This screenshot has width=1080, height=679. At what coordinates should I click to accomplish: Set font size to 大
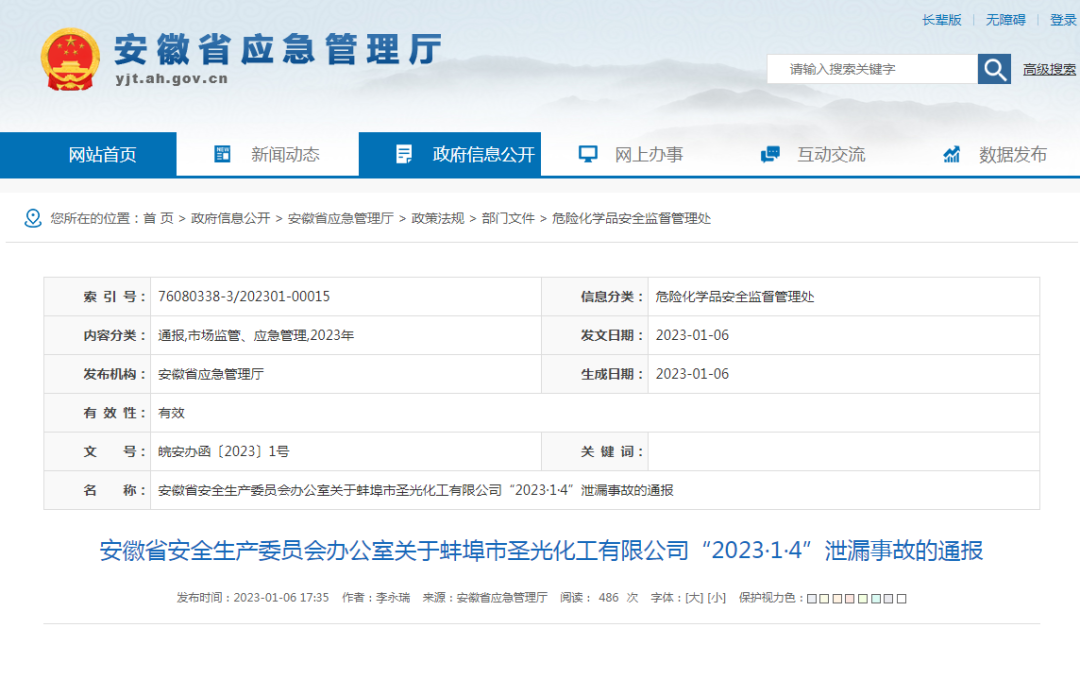tap(694, 598)
